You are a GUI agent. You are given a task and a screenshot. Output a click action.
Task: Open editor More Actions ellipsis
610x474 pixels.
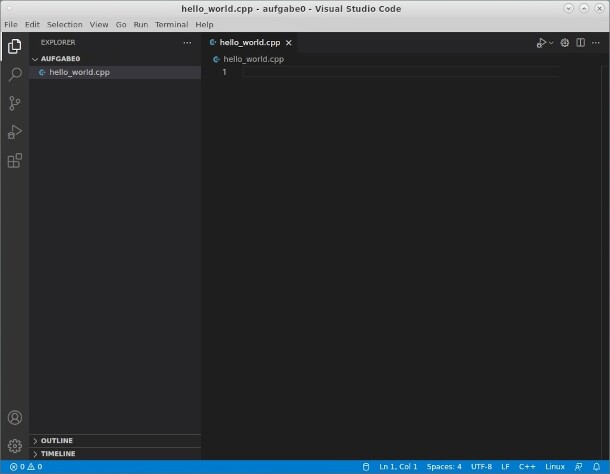[596, 43]
